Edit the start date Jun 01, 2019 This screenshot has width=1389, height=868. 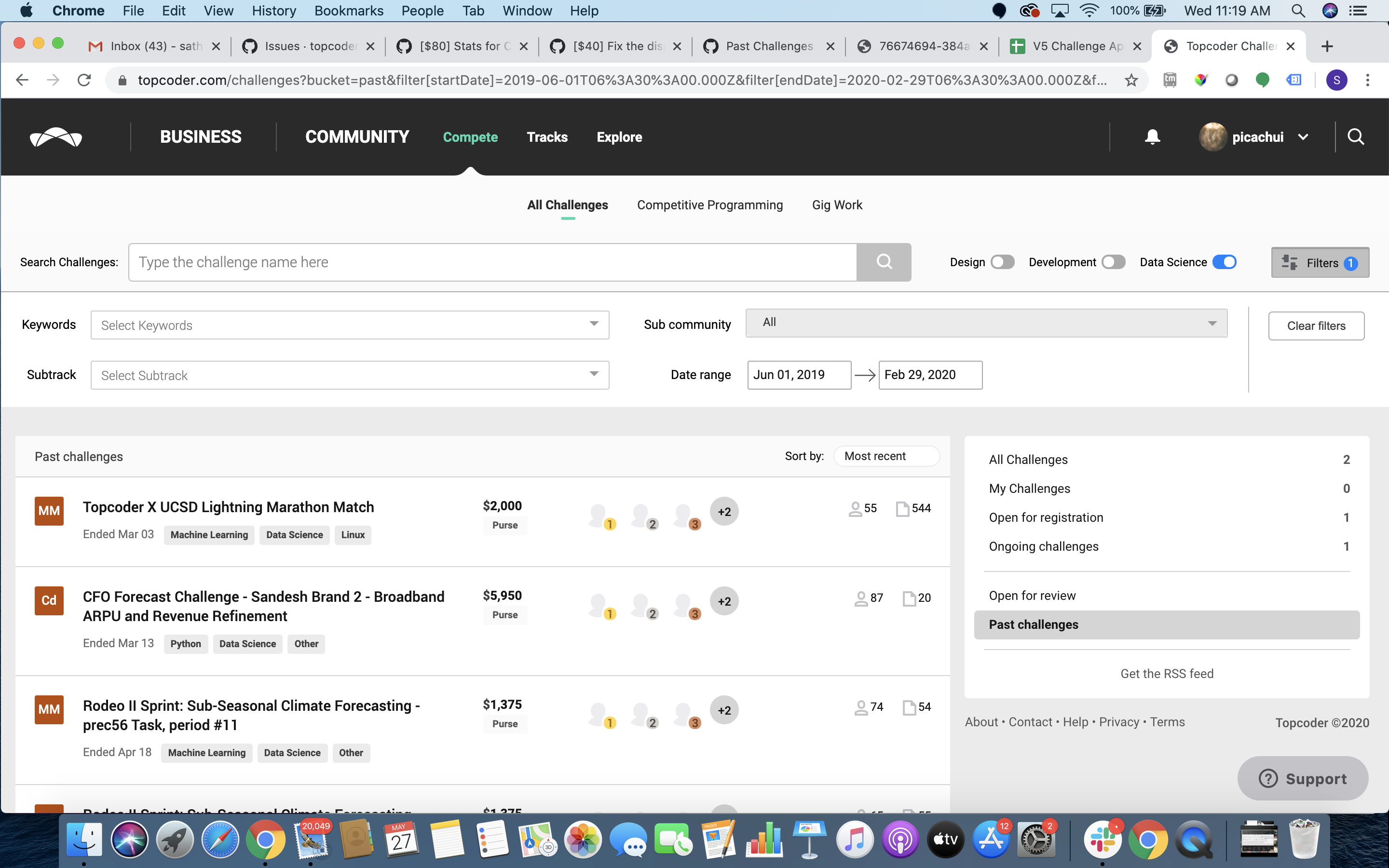[x=799, y=375]
